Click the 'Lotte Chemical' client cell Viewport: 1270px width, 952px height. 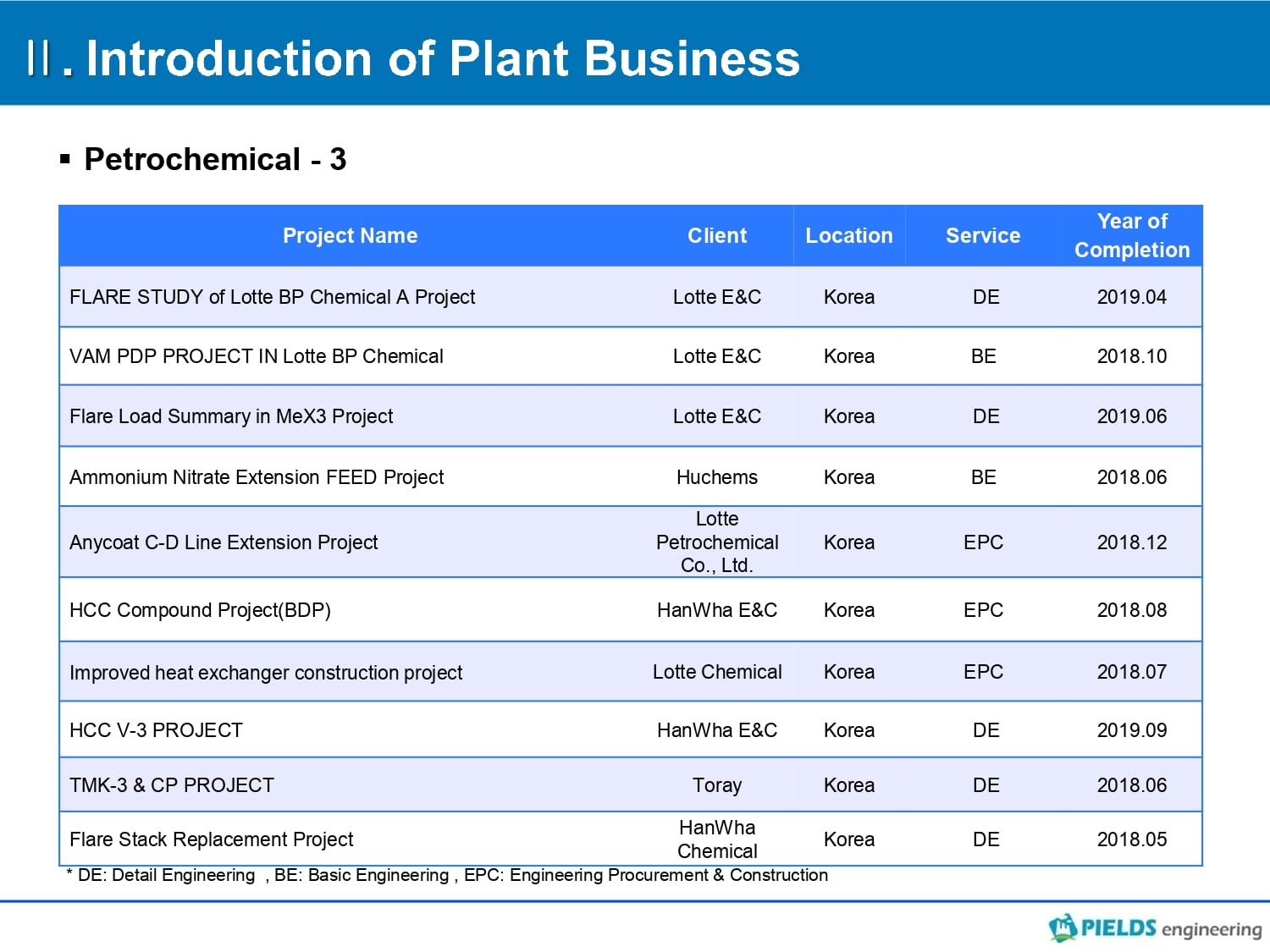point(717,672)
